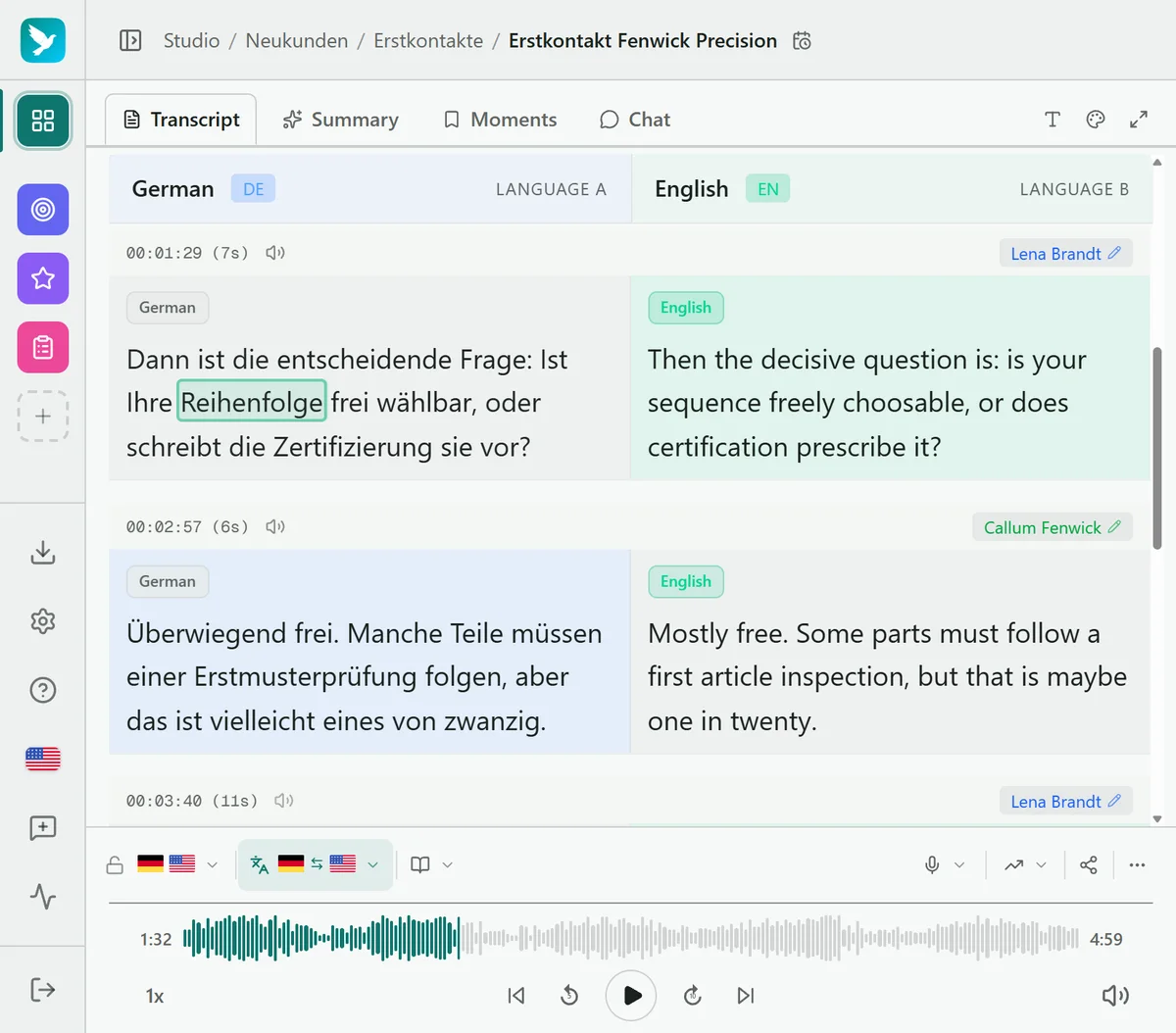Viewport: 1176px width, 1033px height.
Task: Go to Neukunden breadcrumb
Action: pos(297,40)
